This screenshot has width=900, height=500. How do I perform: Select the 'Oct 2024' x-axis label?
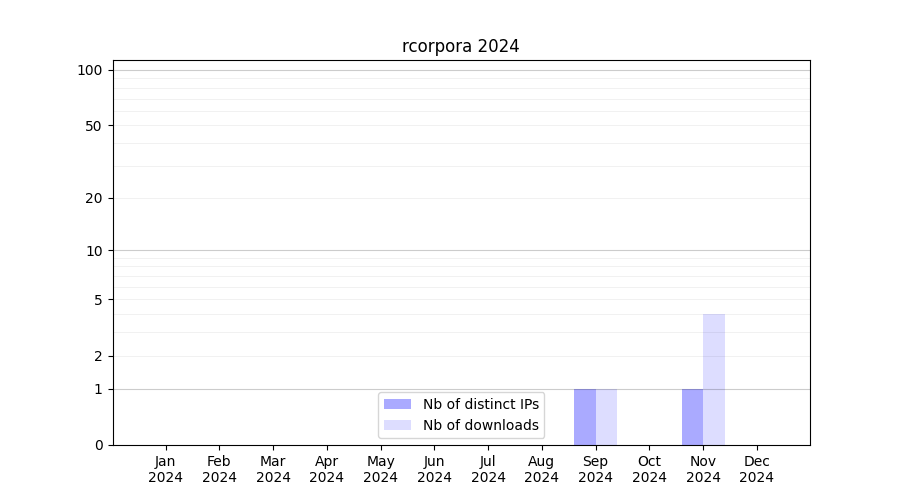(x=649, y=469)
